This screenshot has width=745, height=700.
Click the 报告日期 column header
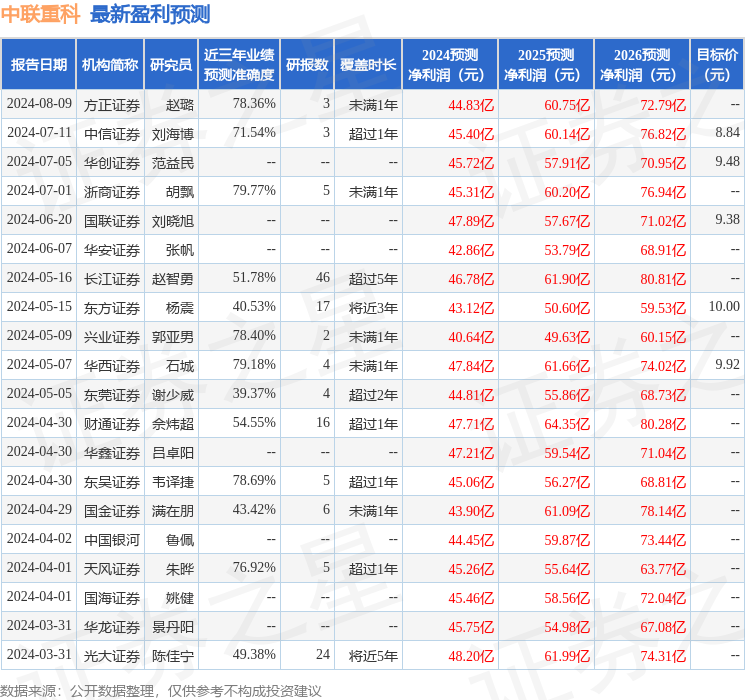38,65
